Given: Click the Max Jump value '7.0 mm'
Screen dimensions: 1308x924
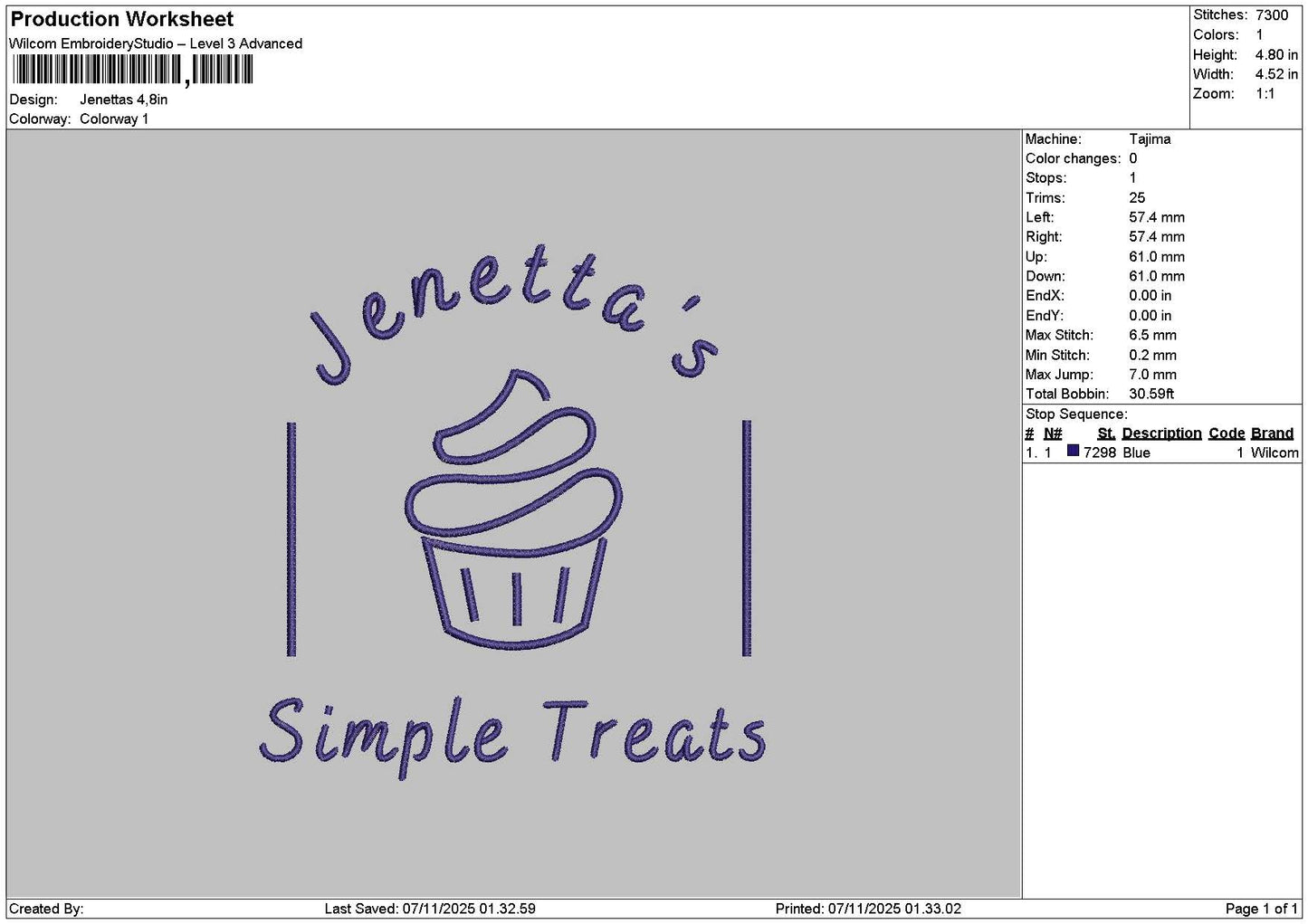Looking at the screenshot, I should [1152, 375].
